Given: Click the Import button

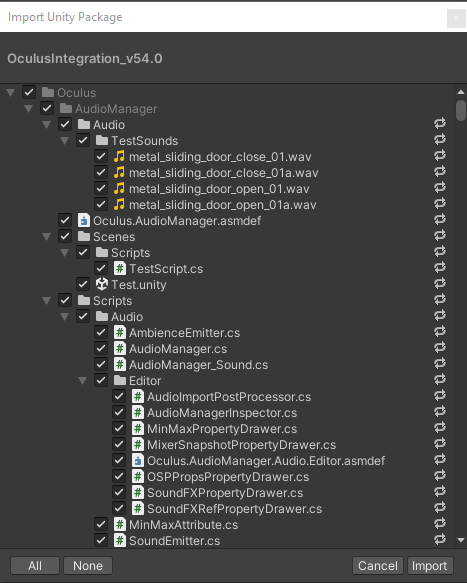Looking at the screenshot, I should (x=430, y=566).
